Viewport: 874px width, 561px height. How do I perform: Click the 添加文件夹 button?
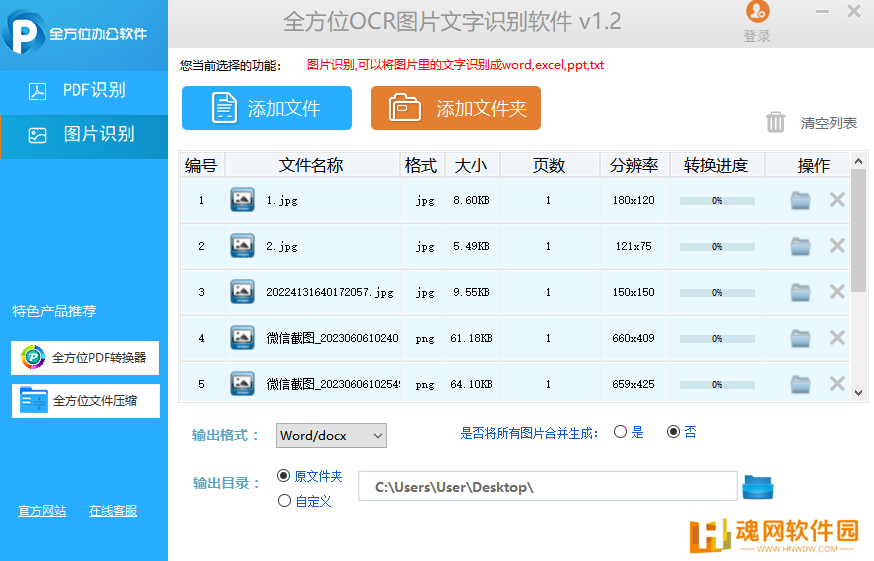456,108
